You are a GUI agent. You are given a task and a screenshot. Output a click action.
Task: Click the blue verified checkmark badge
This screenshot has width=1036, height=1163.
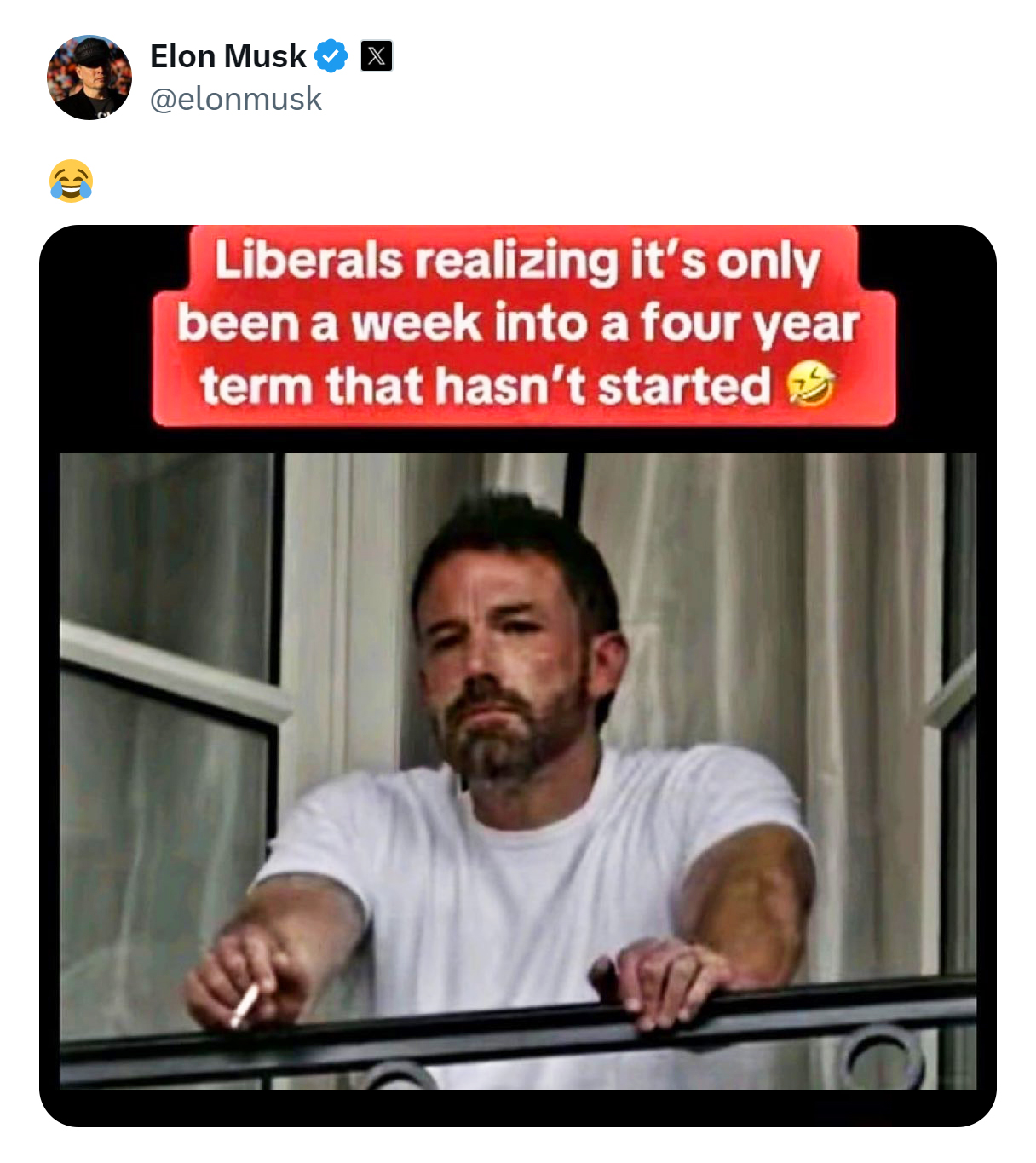(x=331, y=56)
